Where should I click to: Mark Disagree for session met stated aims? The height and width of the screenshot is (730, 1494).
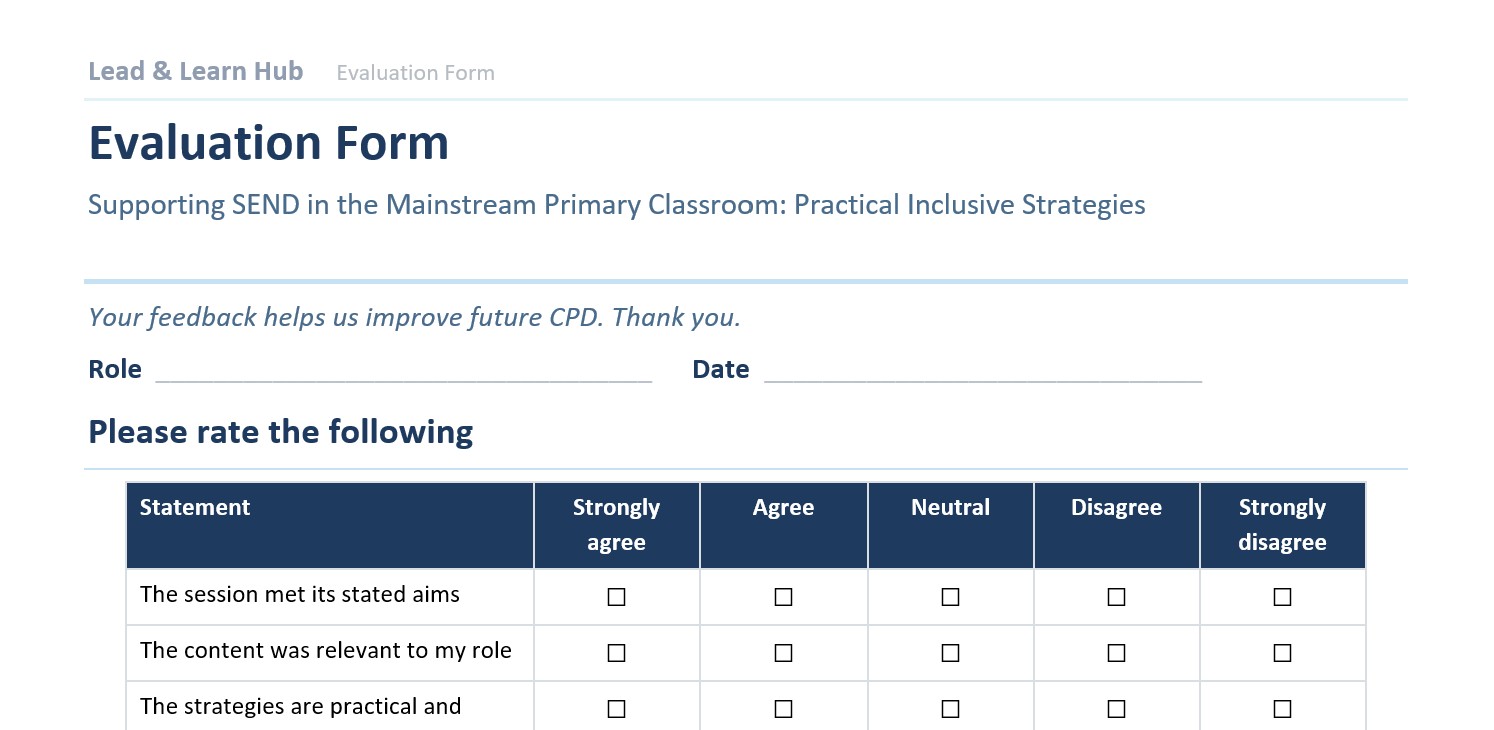[x=1116, y=597]
